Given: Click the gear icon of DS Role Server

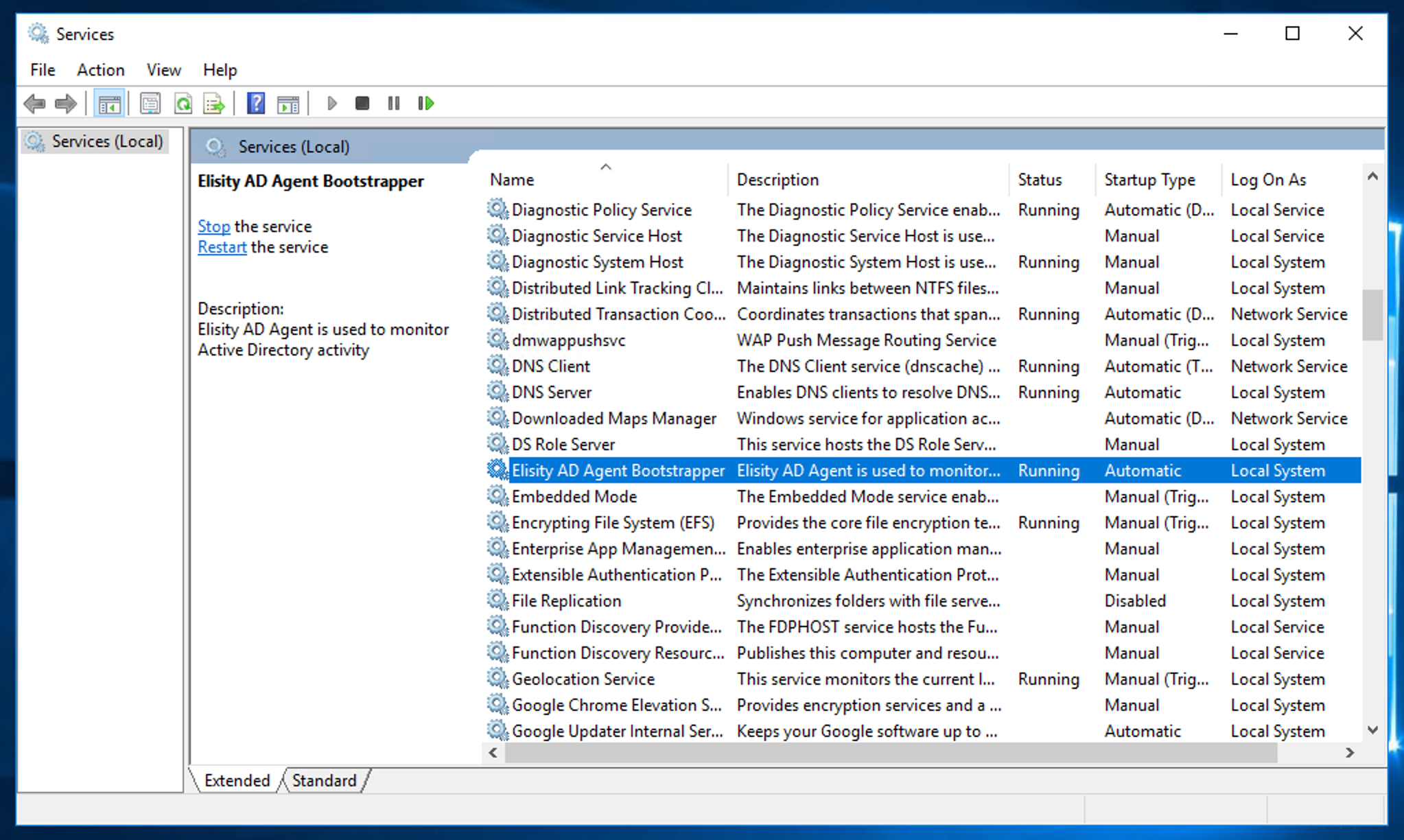Looking at the screenshot, I should (x=498, y=444).
